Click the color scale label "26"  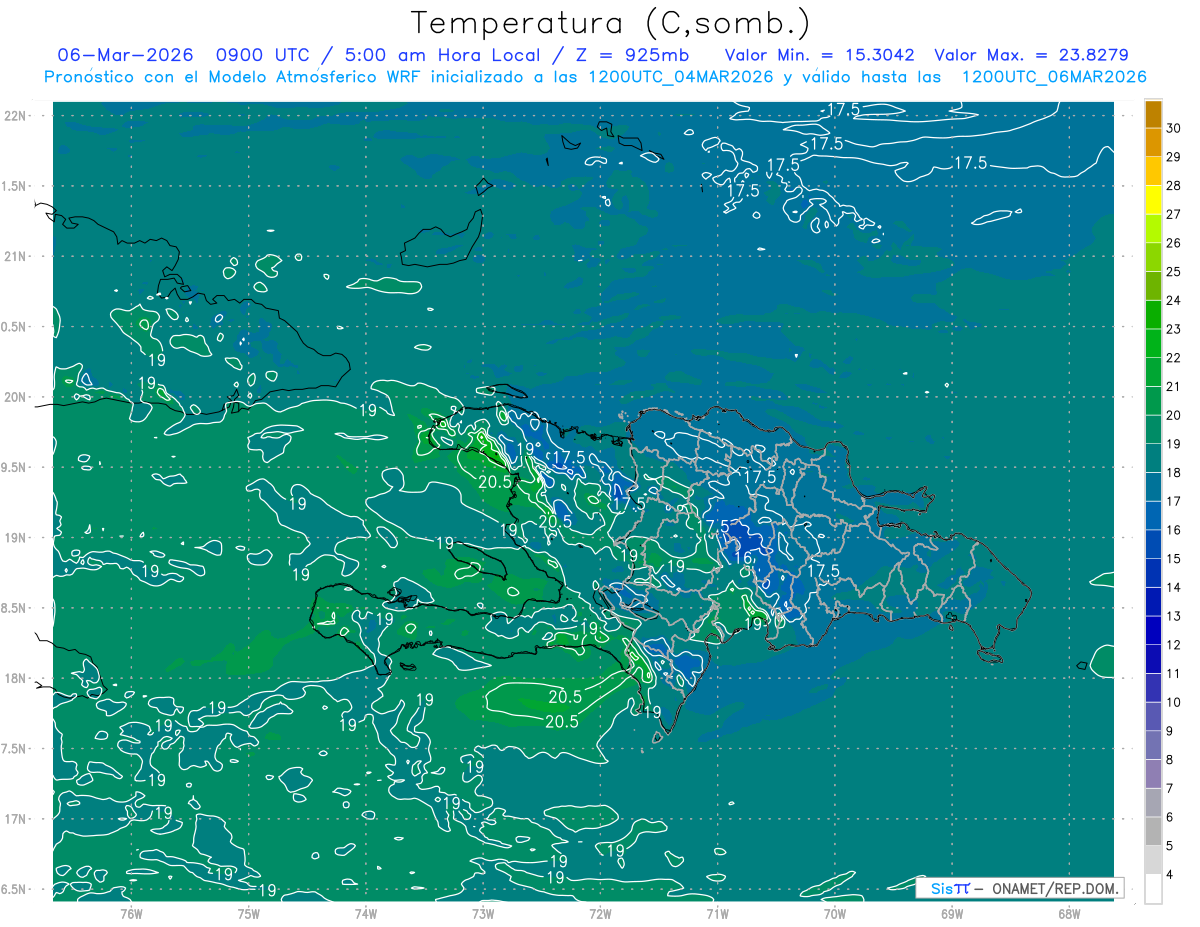tap(1174, 243)
